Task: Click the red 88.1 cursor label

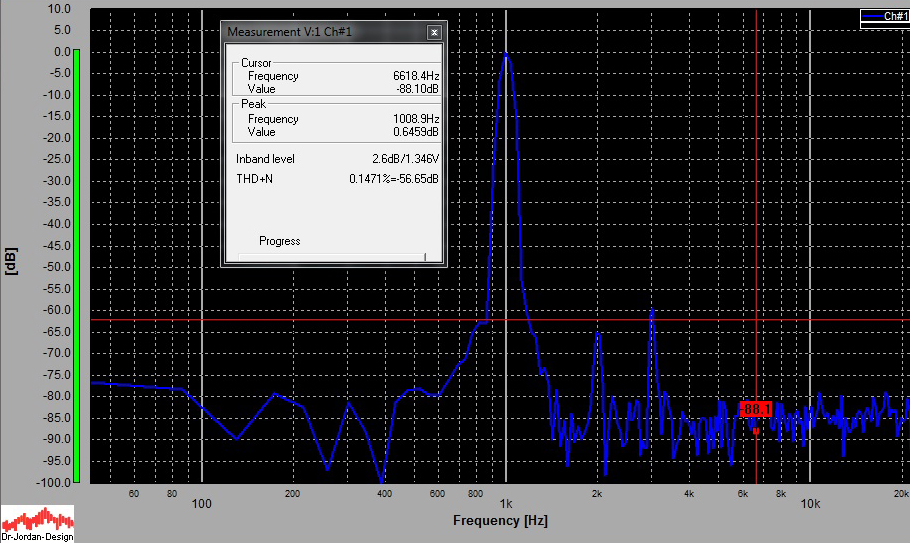Action: (756, 409)
